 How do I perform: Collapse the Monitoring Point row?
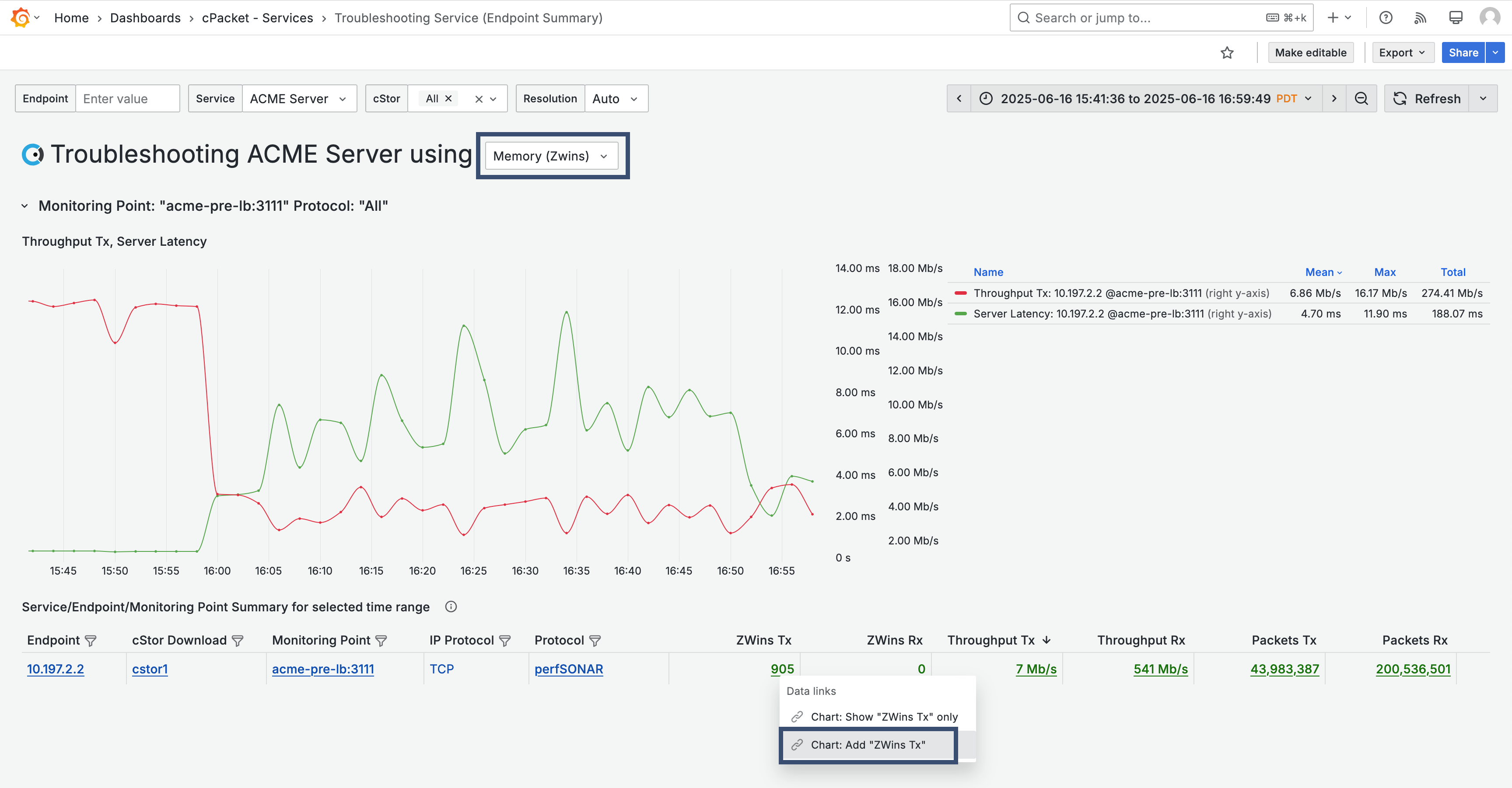(x=24, y=206)
